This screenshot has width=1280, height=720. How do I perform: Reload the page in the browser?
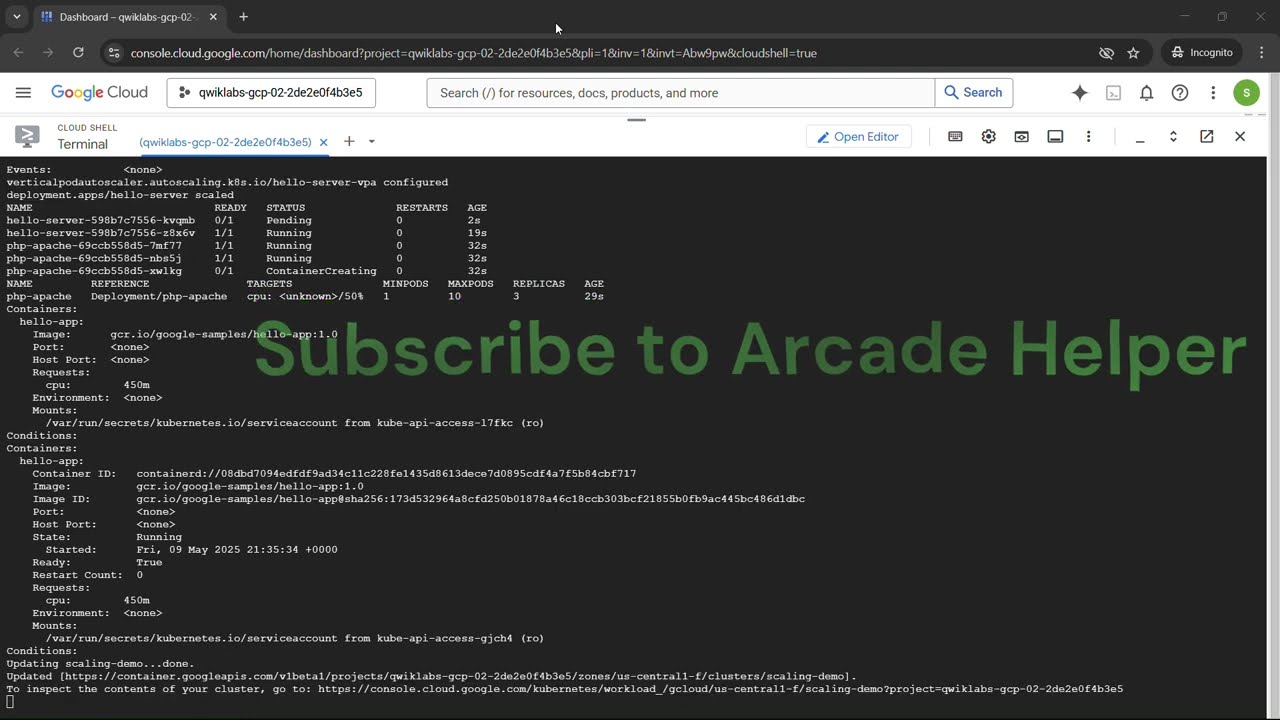point(78,52)
